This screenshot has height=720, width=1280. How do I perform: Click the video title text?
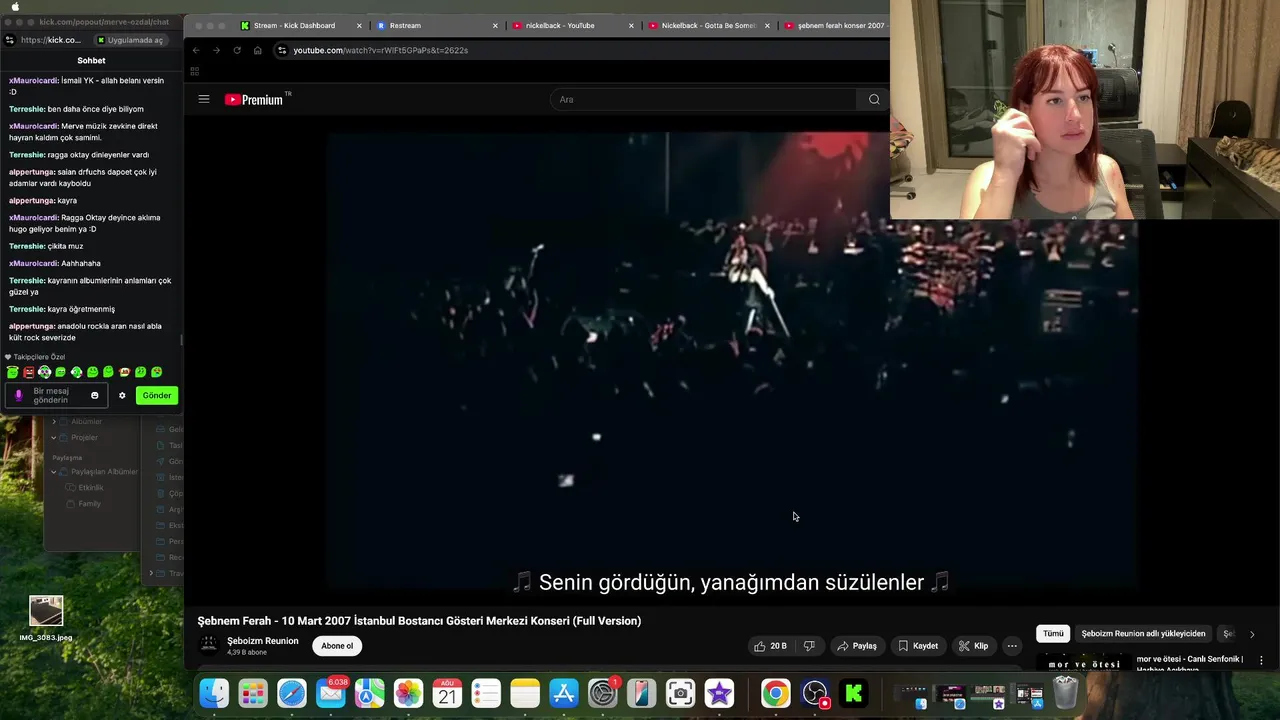click(x=419, y=621)
